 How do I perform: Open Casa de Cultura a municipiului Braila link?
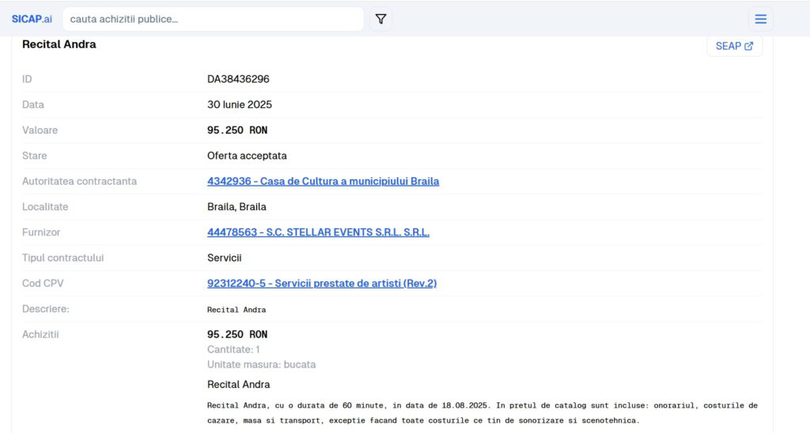(323, 181)
